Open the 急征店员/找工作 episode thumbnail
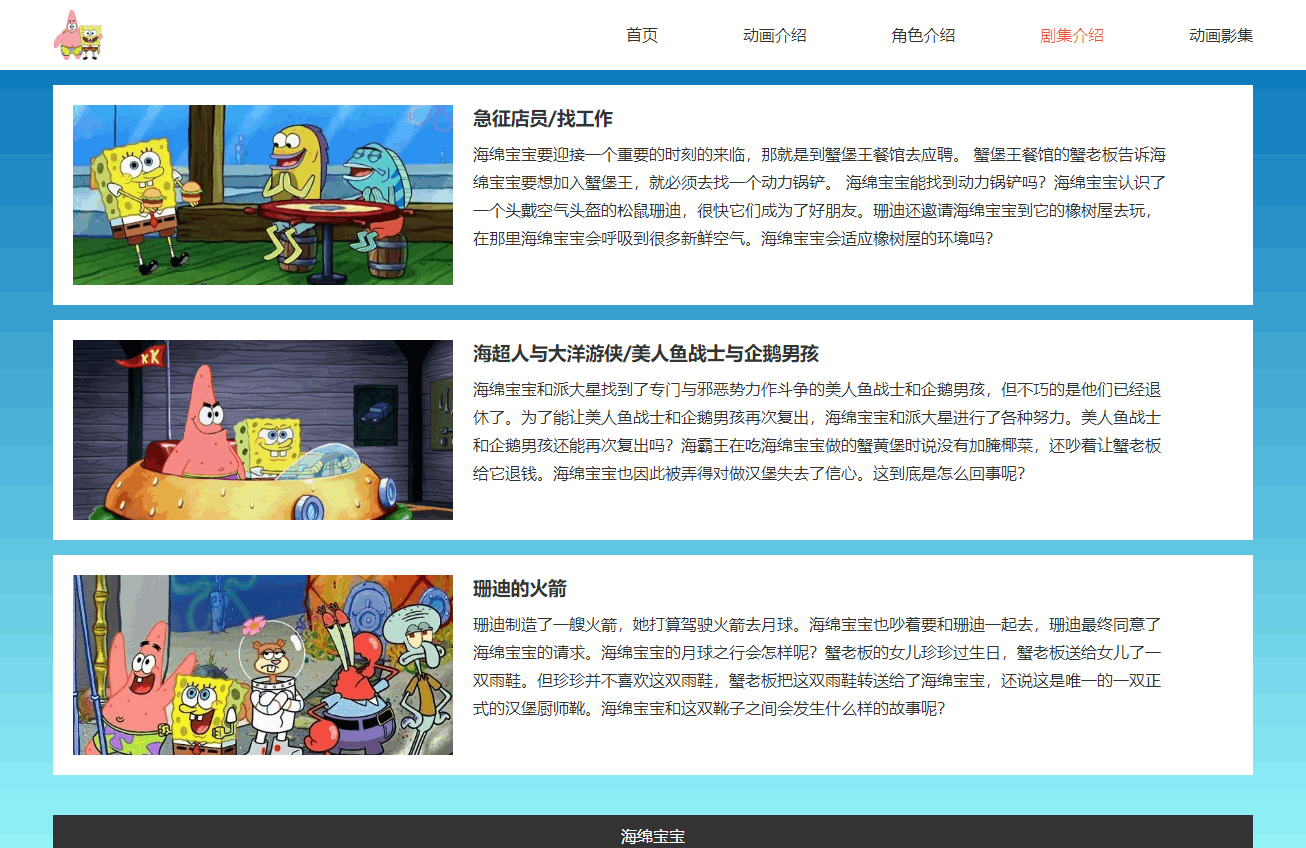The height and width of the screenshot is (848, 1306). [x=263, y=195]
